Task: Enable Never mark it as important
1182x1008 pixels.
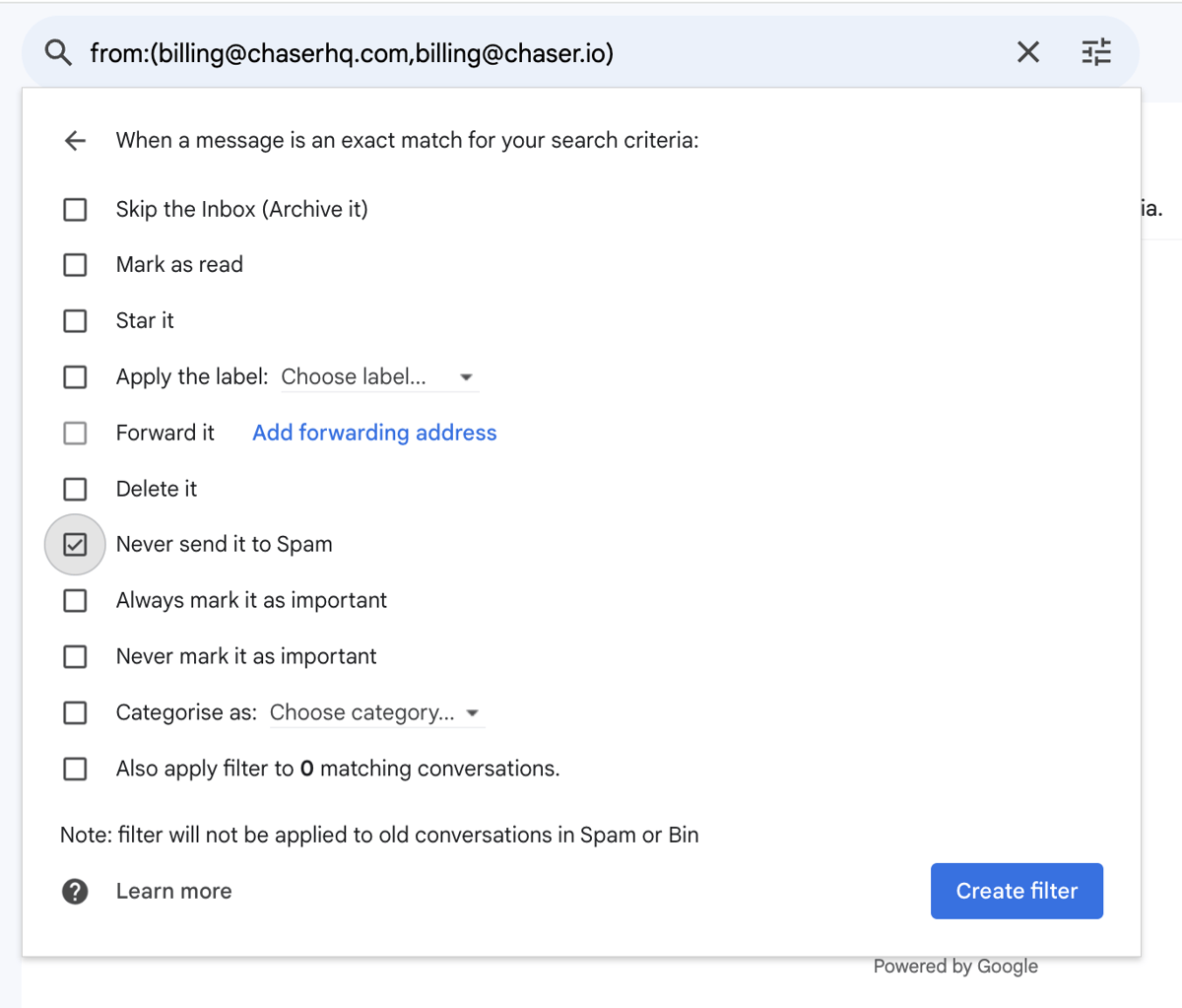Action: click(x=75, y=656)
